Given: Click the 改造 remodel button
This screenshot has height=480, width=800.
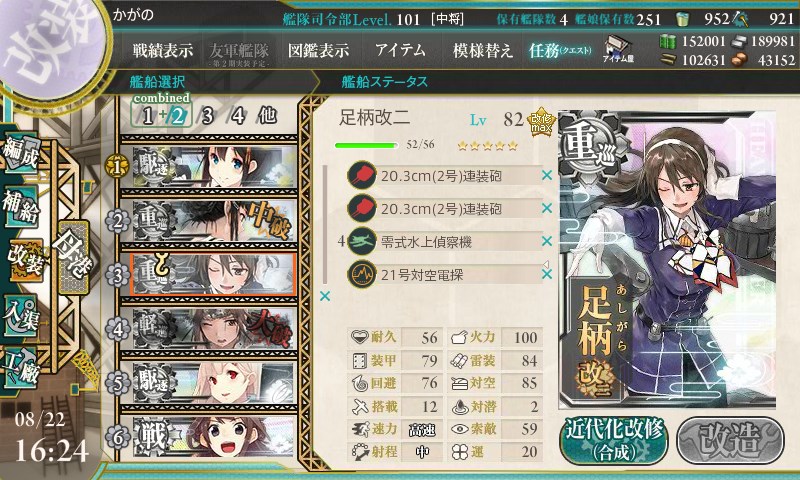Looking at the screenshot, I should [730, 440].
